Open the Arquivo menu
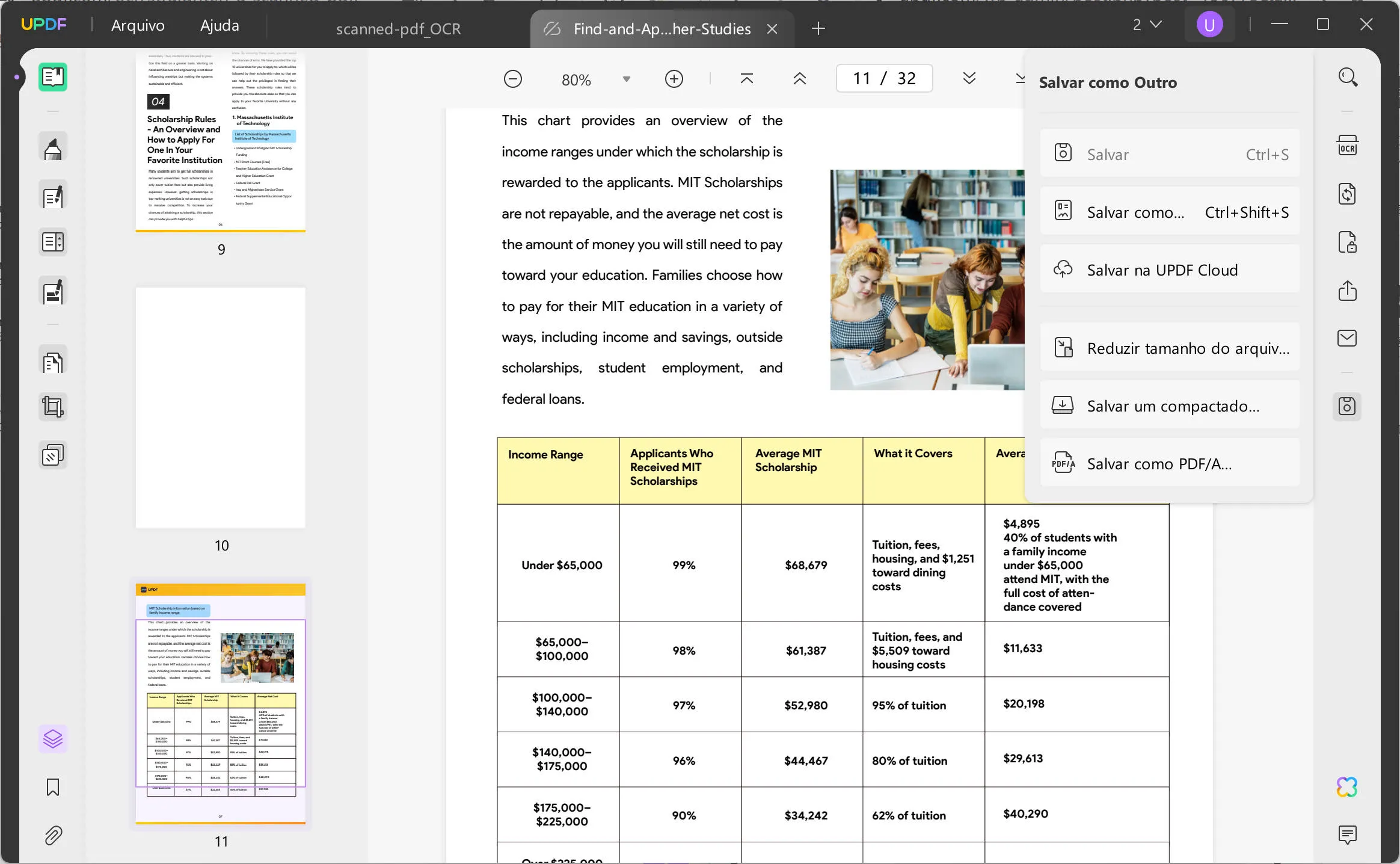Image resolution: width=1400 pixels, height=864 pixels. pyautogui.click(x=137, y=25)
